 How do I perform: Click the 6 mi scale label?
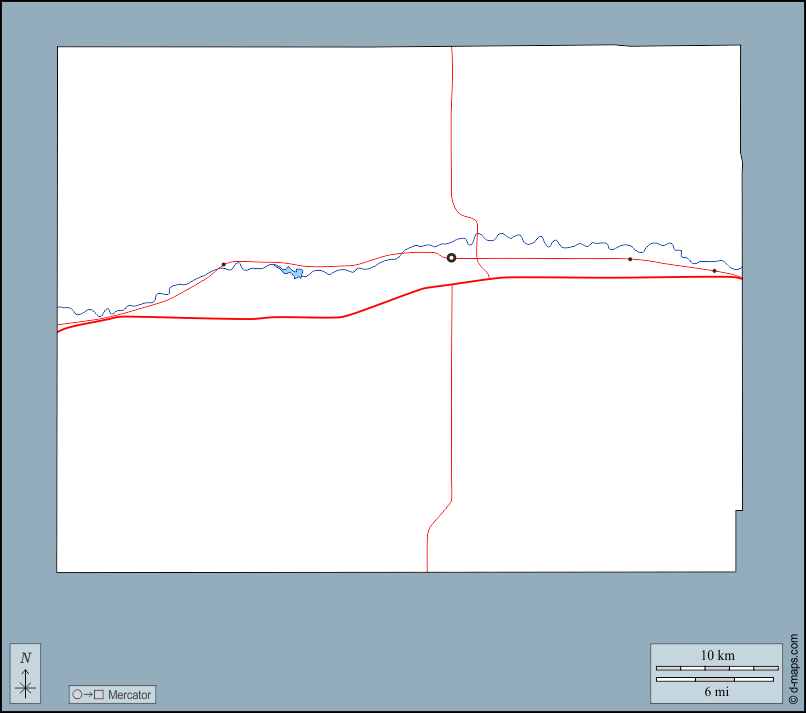pos(716,692)
